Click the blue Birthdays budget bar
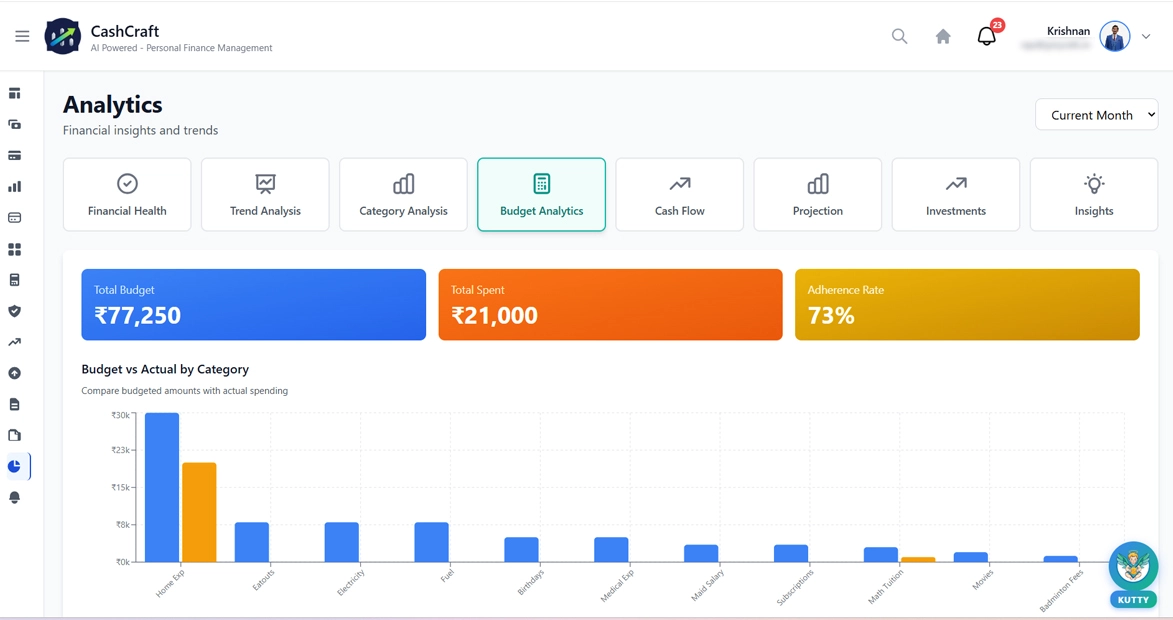The image size is (1173, 620). [521, 550]
